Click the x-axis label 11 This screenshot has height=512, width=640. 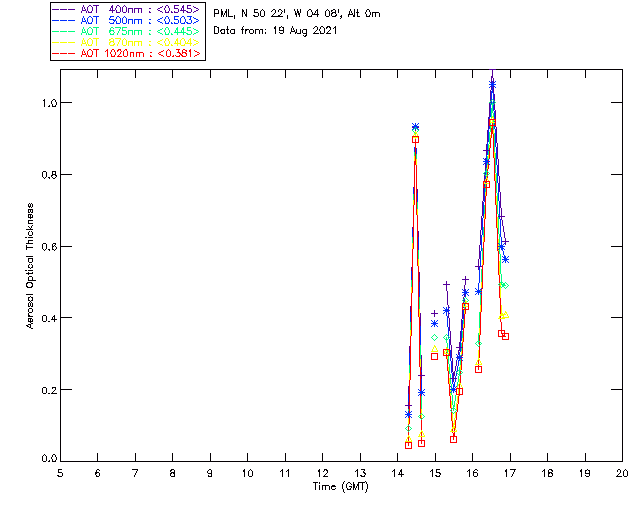coord(285,473)
